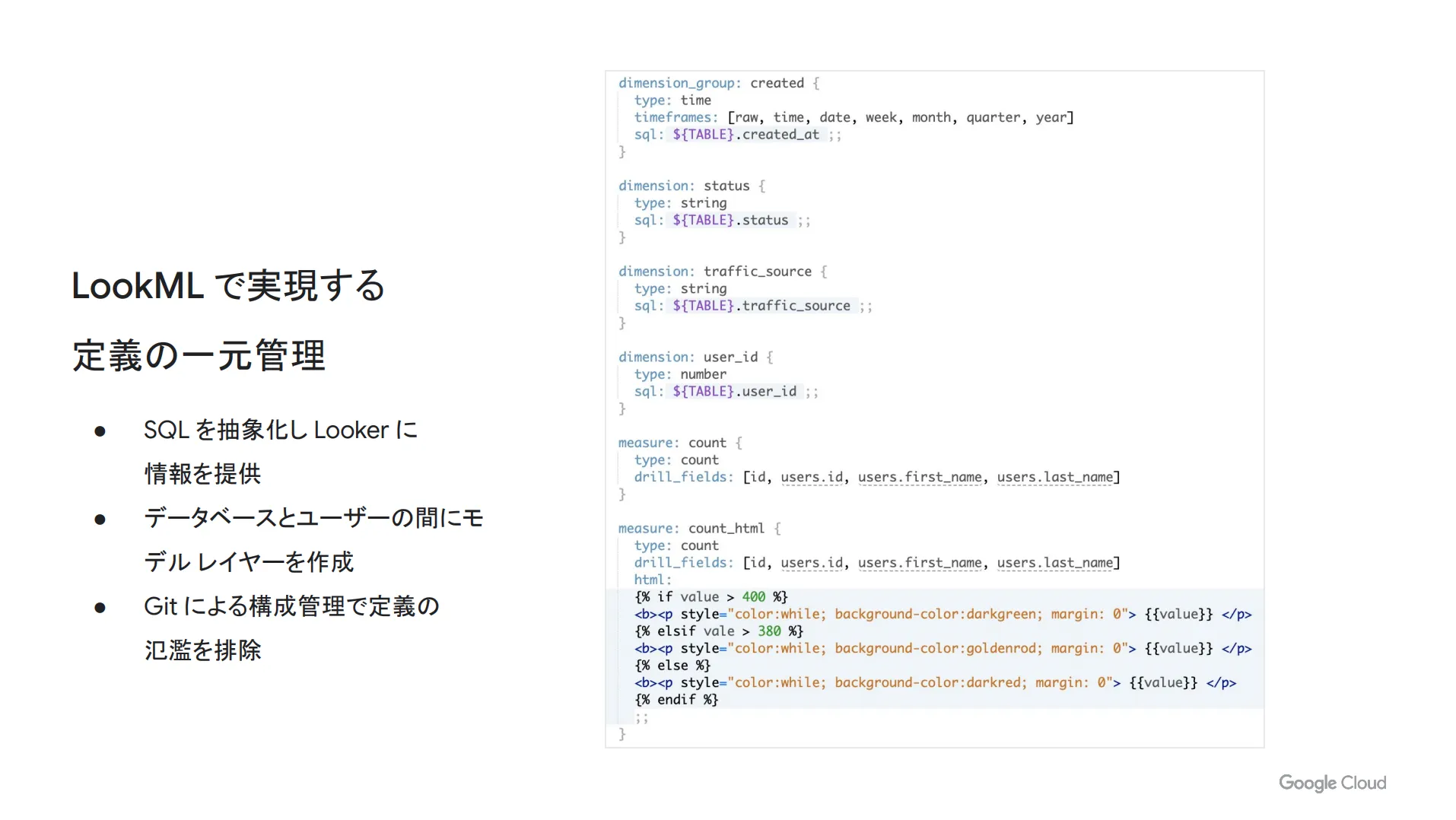Click the line 'dimension: status {'
Image resolution: width=1456 pixels, height=820 pixels.
[x=691, y=186]
